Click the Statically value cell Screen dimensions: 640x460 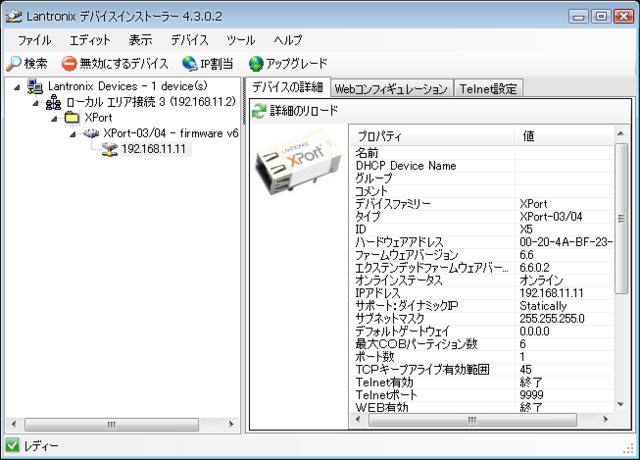(x=543, y=306)
